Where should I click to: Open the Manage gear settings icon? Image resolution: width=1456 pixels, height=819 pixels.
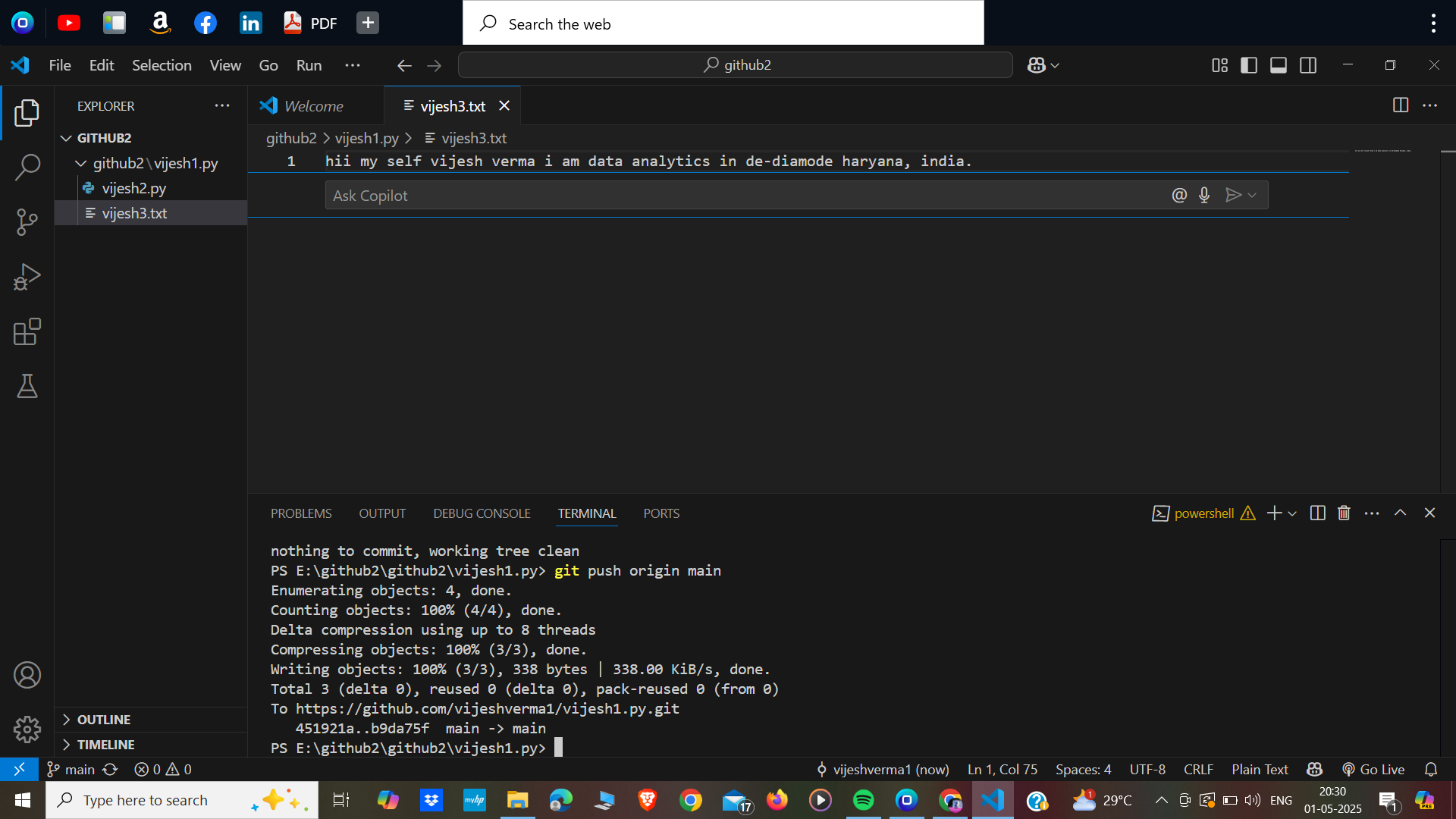click(x=27, y=730)
